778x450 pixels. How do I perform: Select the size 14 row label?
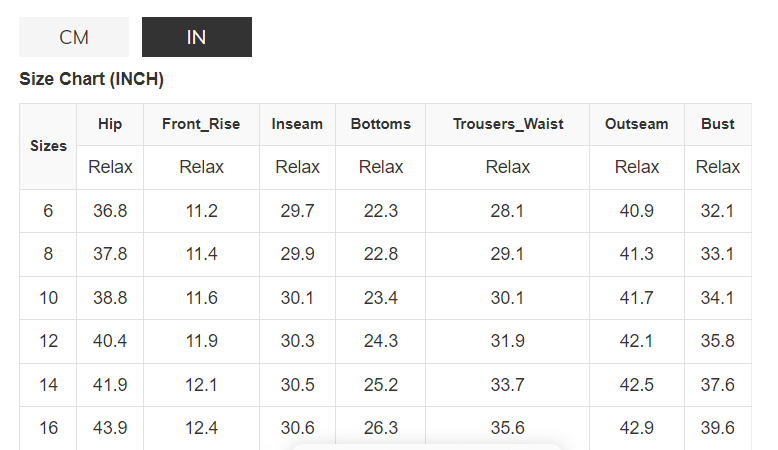[x=48, y=385]
